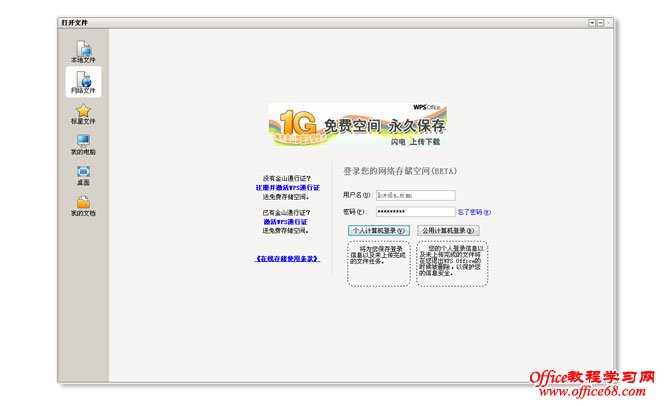Click the 没有金山通行证? text
Screen dimensions: 668x406
coord(286,179)
